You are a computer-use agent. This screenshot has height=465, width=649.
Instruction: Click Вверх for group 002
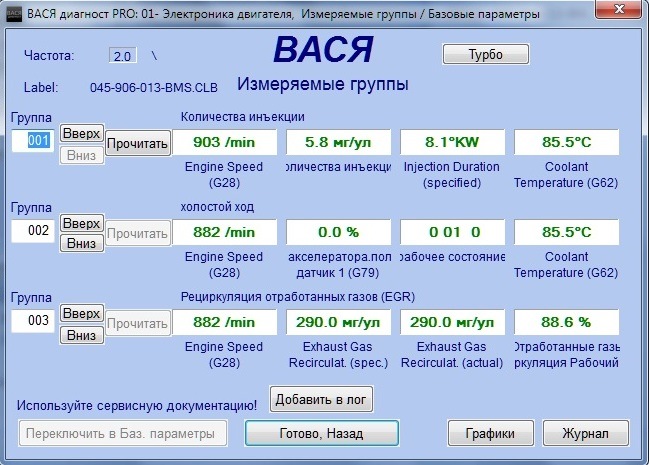tap(82, 223)
